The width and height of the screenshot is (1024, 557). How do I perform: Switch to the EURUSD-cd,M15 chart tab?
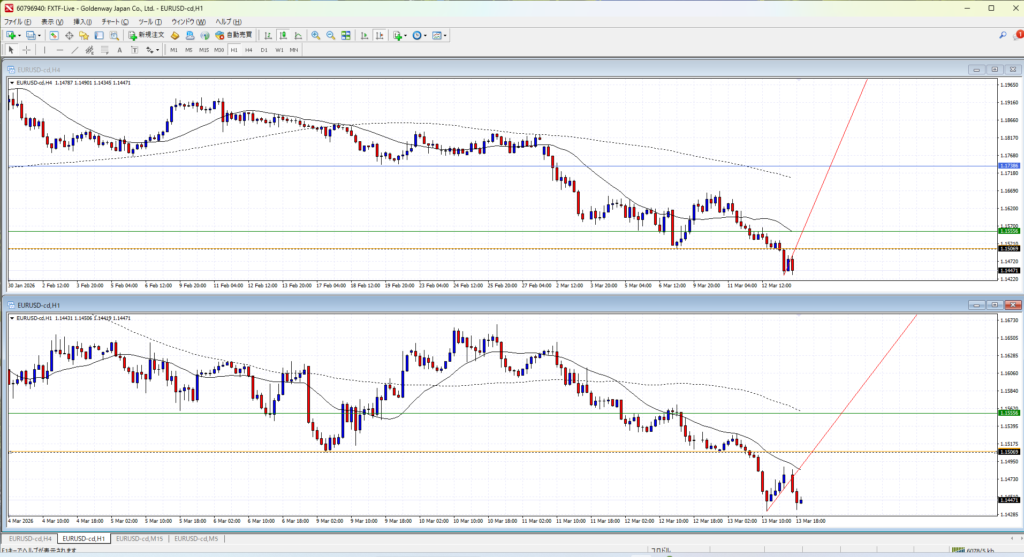[x=139, y=538]
